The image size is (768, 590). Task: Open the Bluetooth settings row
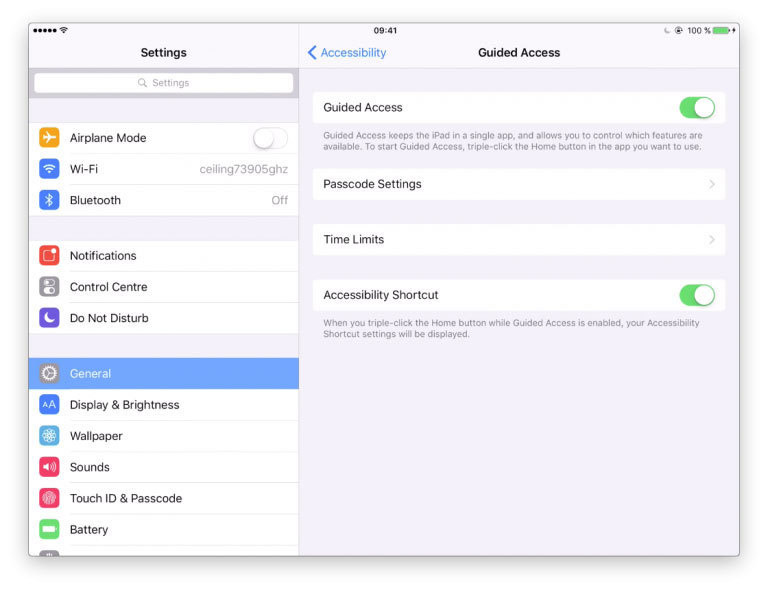point(164,200)
